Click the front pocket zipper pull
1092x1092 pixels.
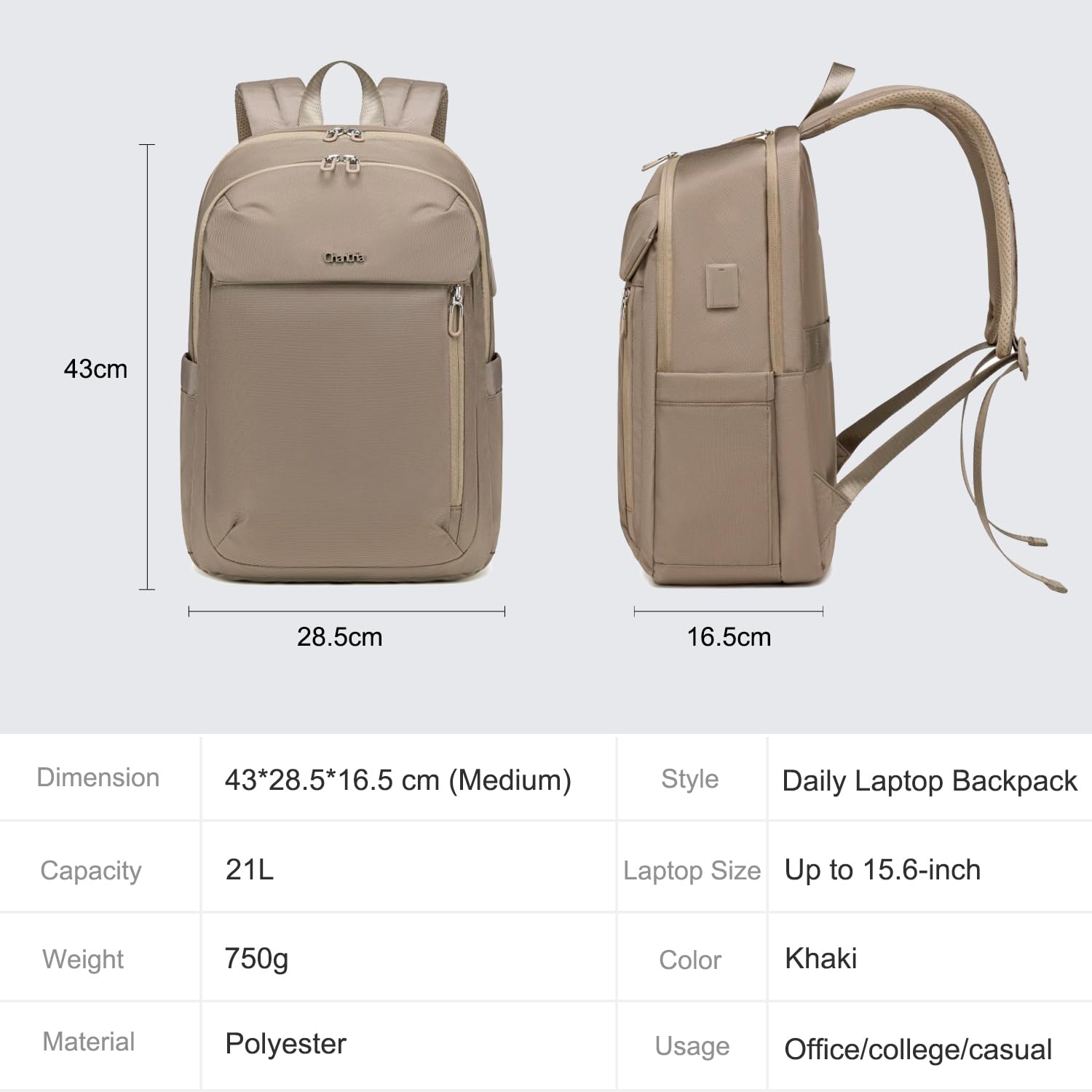coord(456,309)
